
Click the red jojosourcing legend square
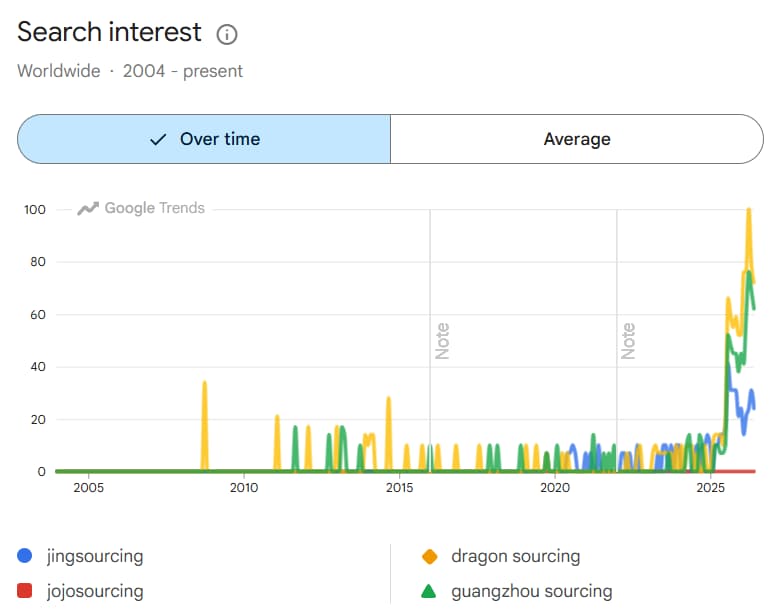tap(24, 590)
